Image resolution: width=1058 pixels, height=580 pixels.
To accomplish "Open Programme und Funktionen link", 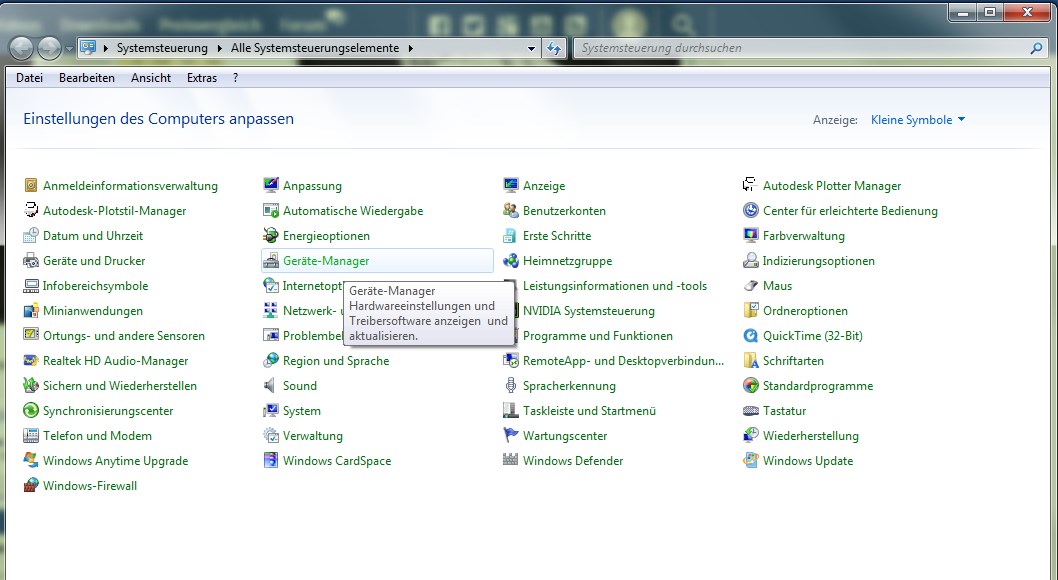I will tap(597, 336).
